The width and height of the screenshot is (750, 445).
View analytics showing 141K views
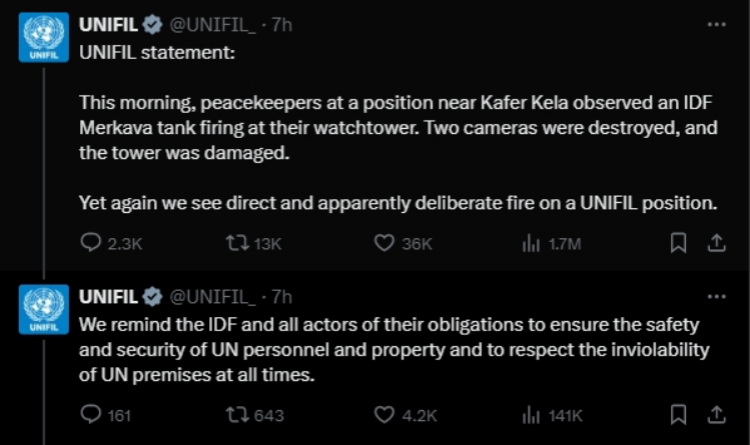(532, 414)
